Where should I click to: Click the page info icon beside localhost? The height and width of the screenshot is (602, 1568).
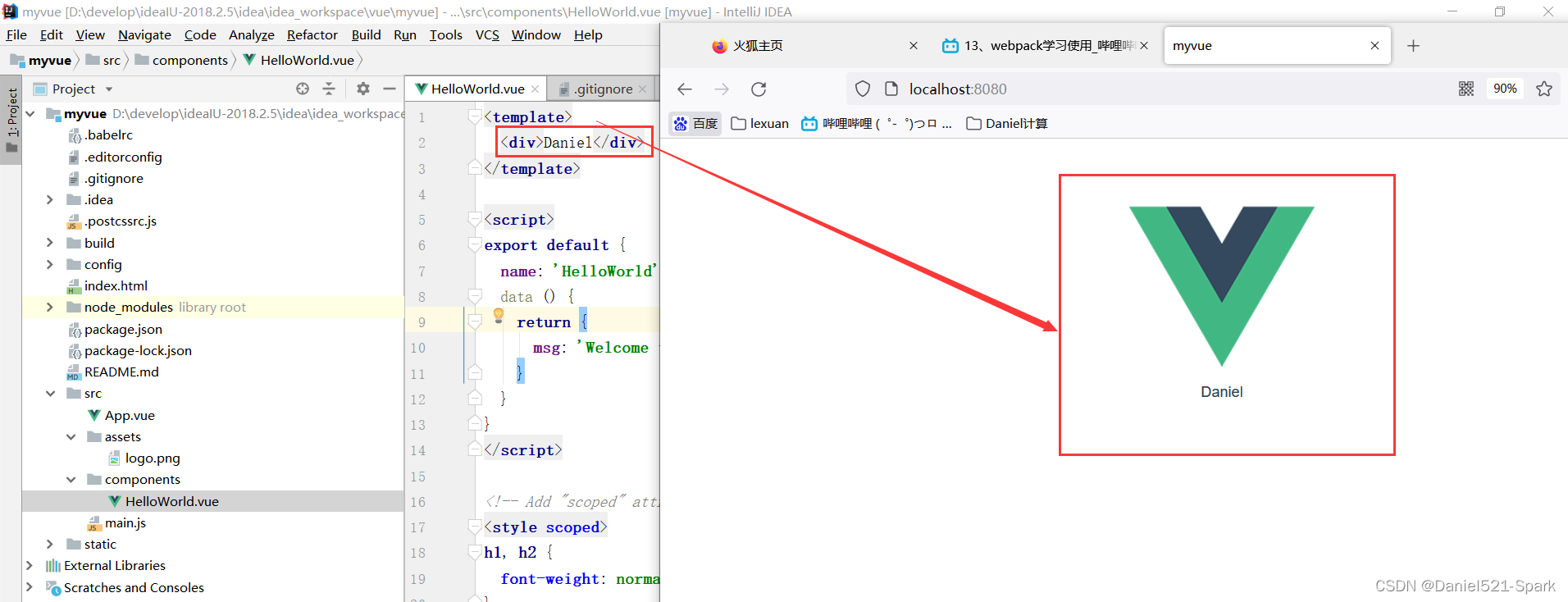click(x=891, y=89)
